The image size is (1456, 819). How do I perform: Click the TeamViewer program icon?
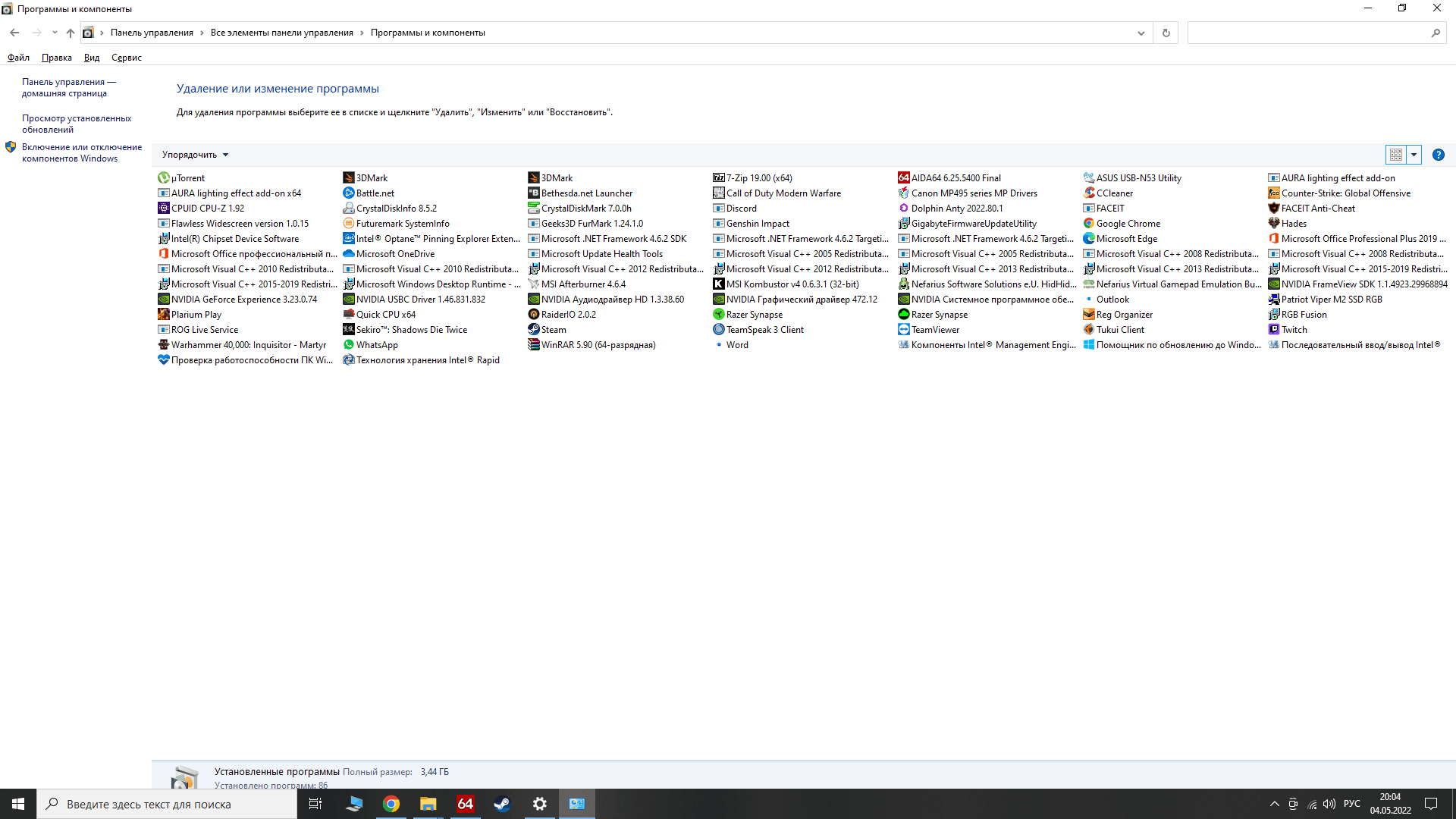click(x=903, y=329)
